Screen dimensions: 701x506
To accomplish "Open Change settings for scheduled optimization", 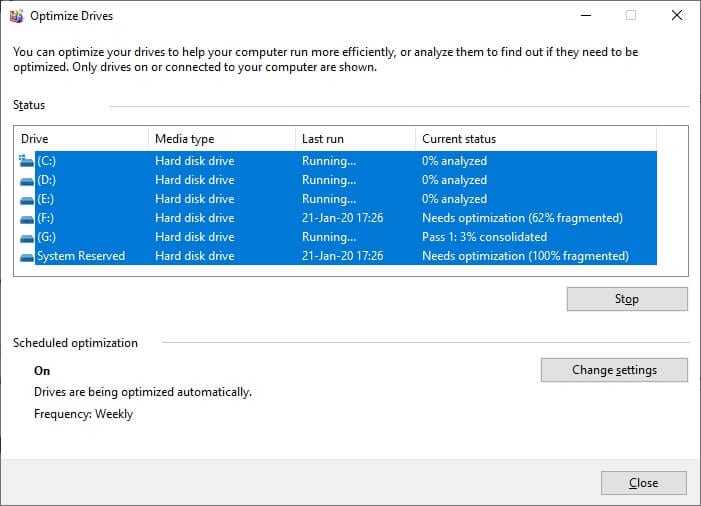I will click(x=614, y=370).
